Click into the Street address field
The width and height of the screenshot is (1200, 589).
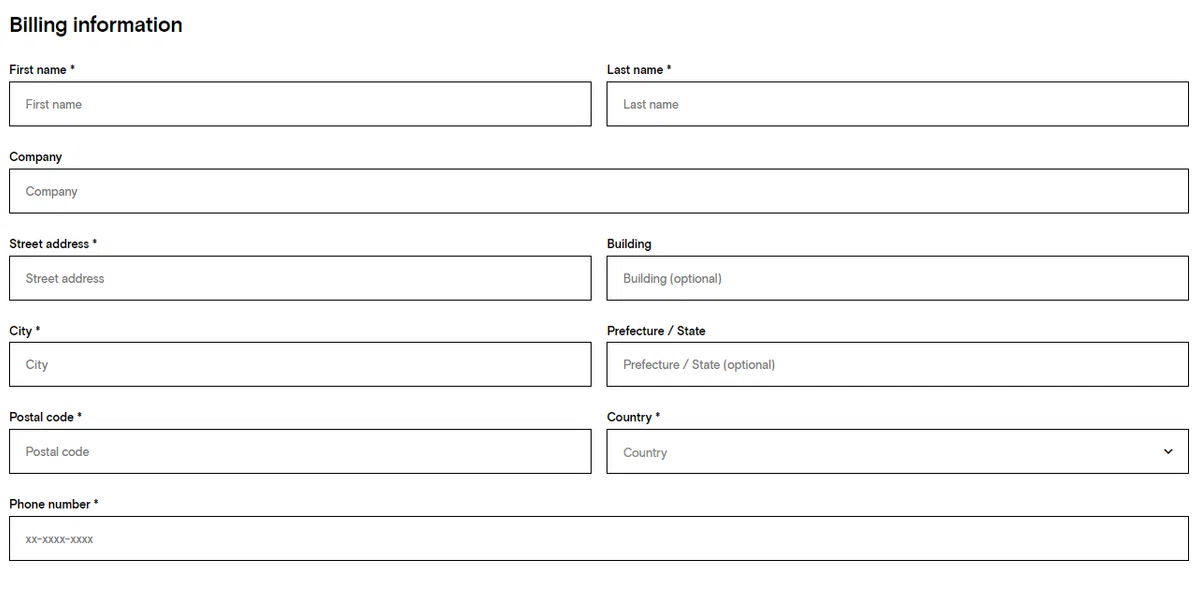(300, 278)
